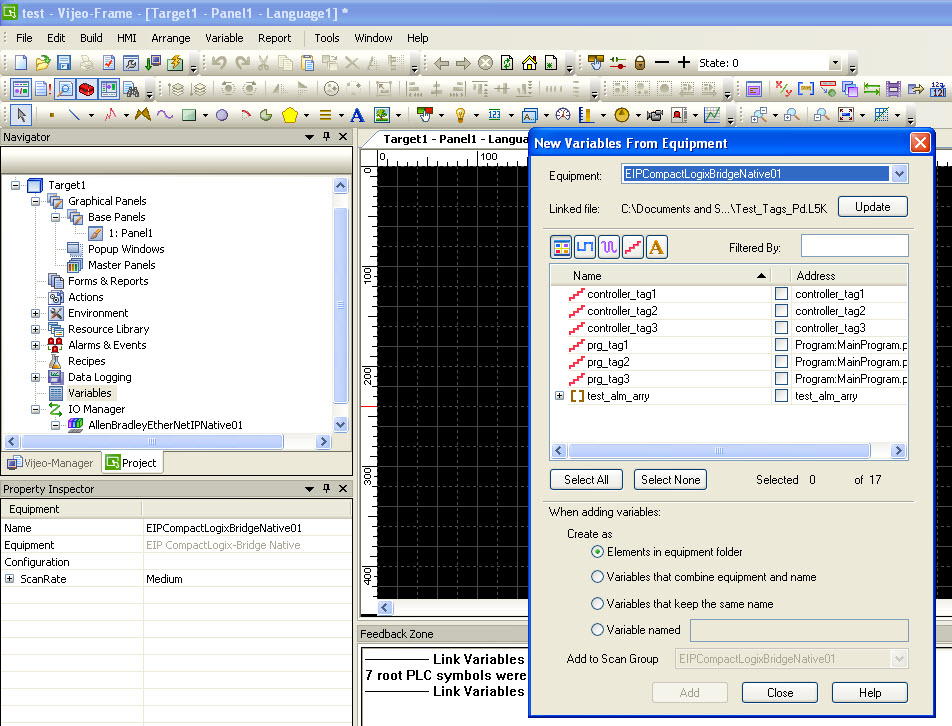
Task: Expand the Resource Library node
Action: click(35, 329)
